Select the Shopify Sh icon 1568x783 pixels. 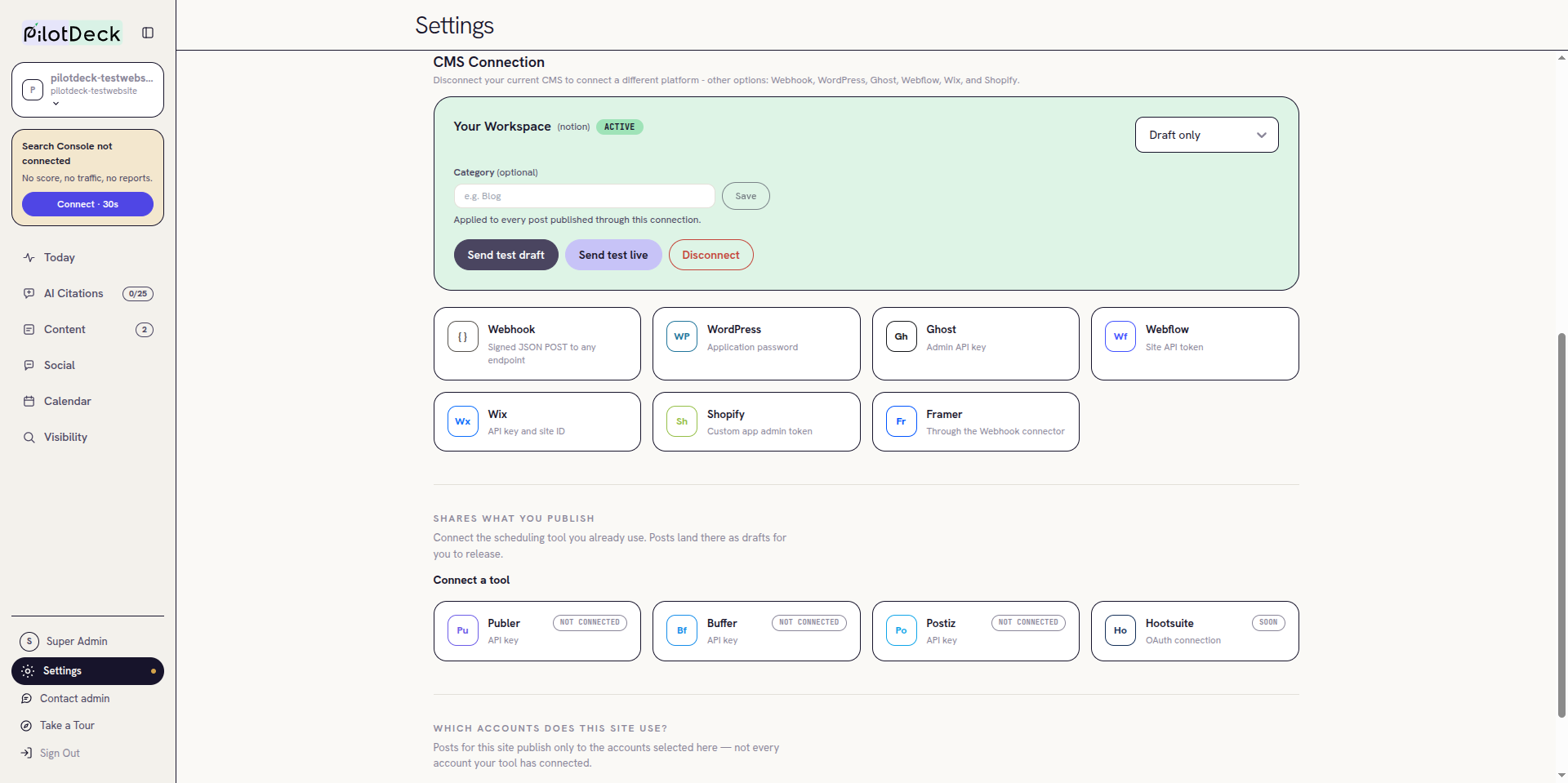[682, 421]
